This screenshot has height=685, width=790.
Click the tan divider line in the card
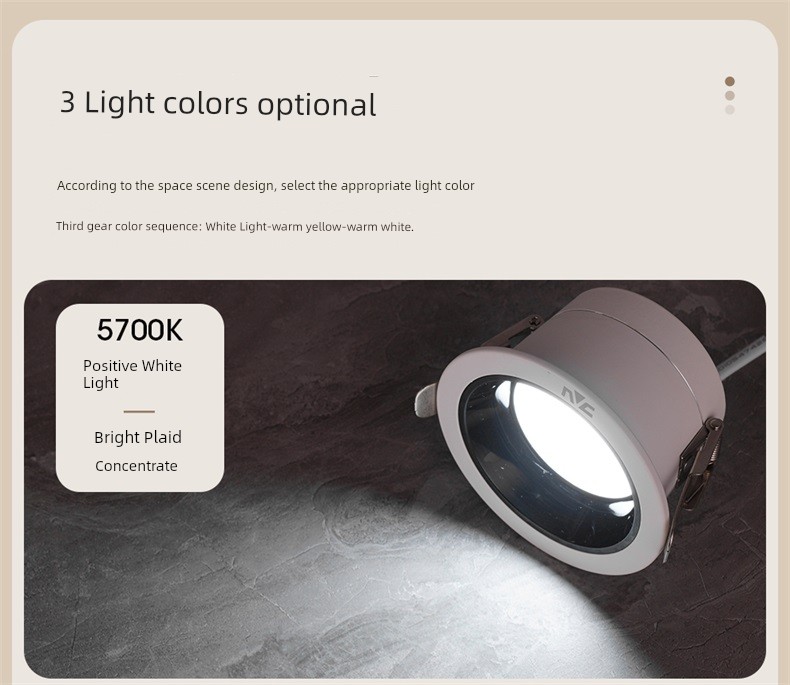(x=139, y=412)
